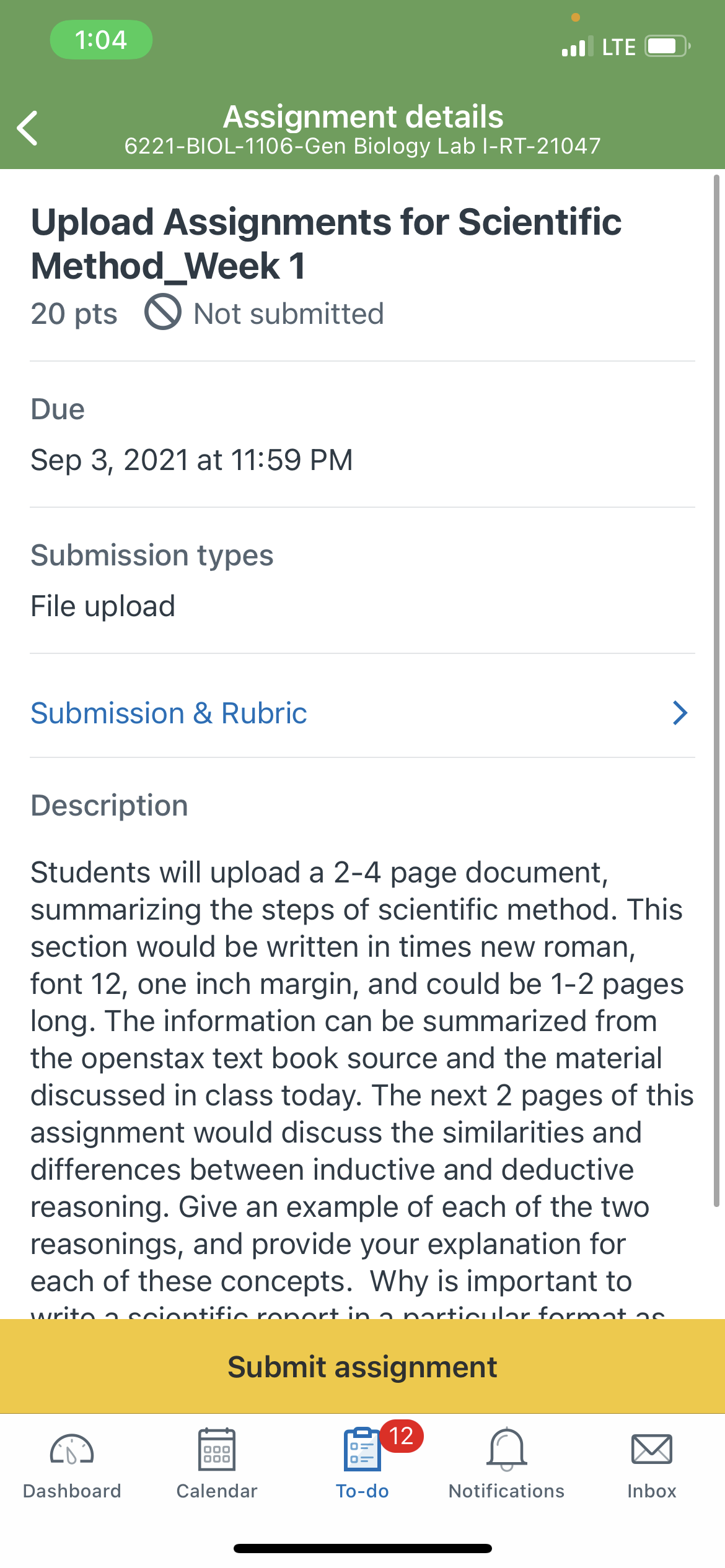Click the vertical scrollbar

point(716,690)
